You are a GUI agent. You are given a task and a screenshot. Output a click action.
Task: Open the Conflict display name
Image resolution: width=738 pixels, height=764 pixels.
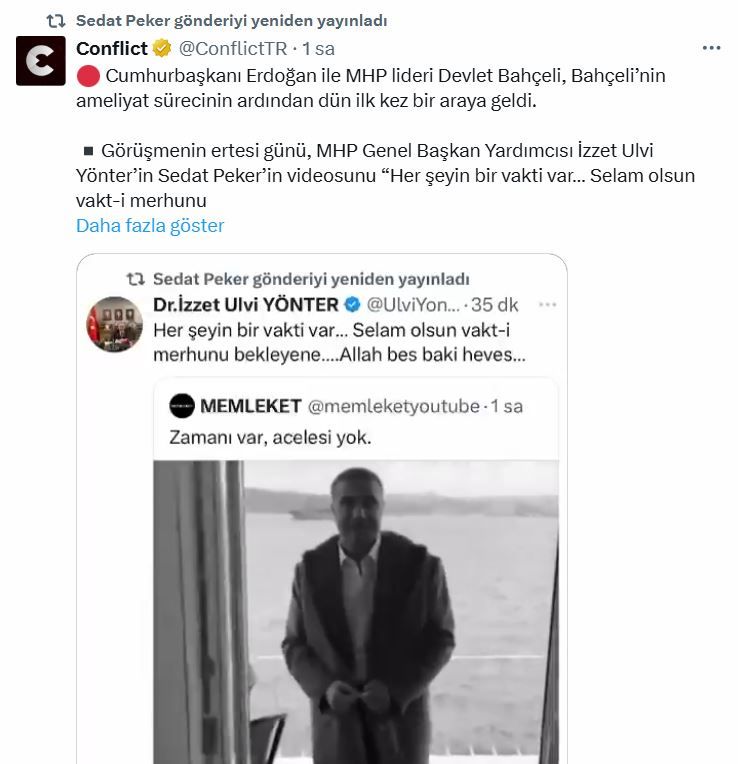[112, 48]
